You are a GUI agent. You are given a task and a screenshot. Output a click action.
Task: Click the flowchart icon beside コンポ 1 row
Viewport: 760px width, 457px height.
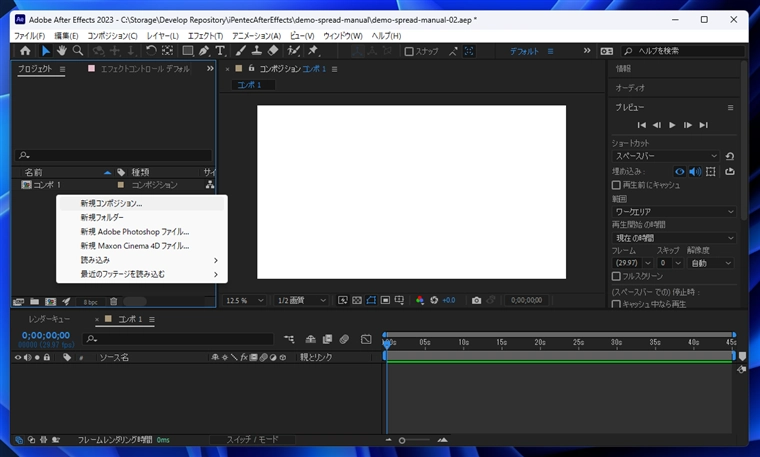click(209, 185)
